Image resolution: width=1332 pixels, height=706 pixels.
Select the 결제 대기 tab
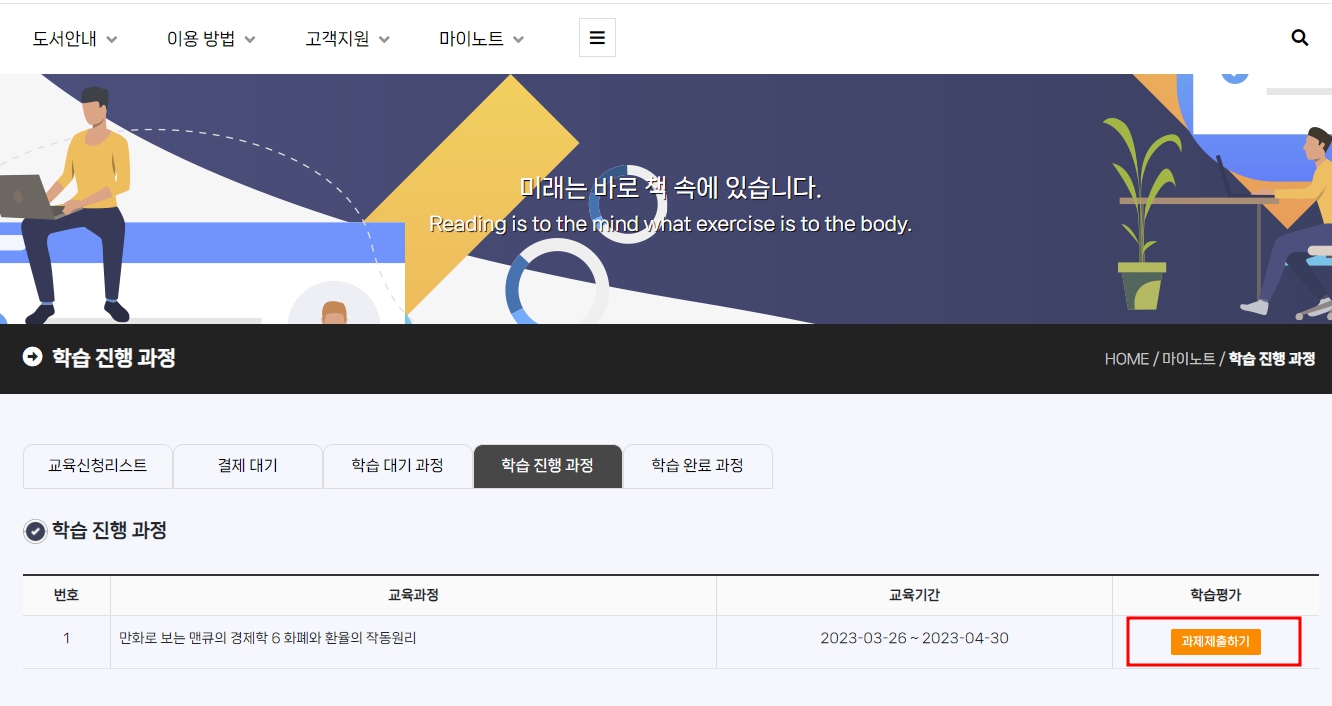pyautogui.click(x=247, y=466)
